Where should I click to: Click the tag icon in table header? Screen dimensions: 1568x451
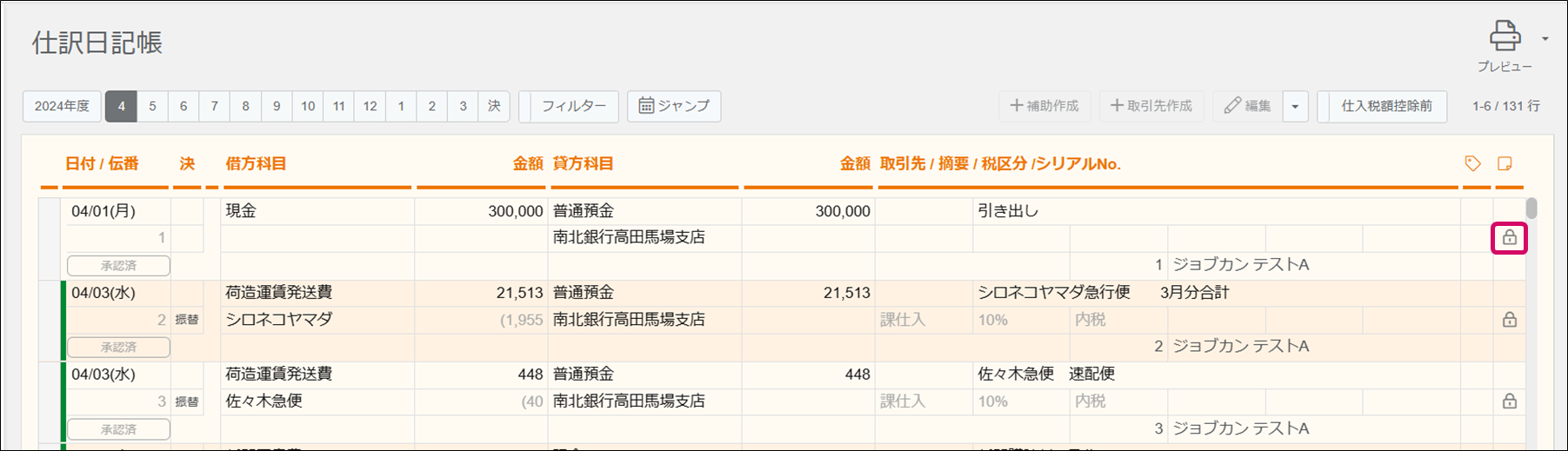pos(1472,163)
